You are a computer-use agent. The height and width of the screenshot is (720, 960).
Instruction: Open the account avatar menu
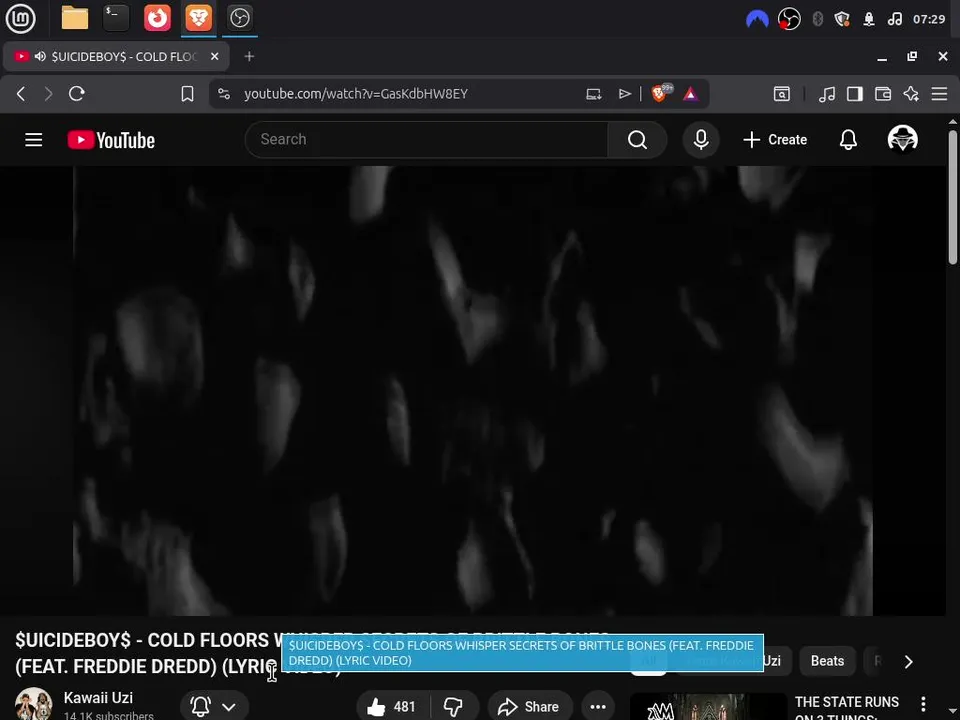[x=902, y=138]
